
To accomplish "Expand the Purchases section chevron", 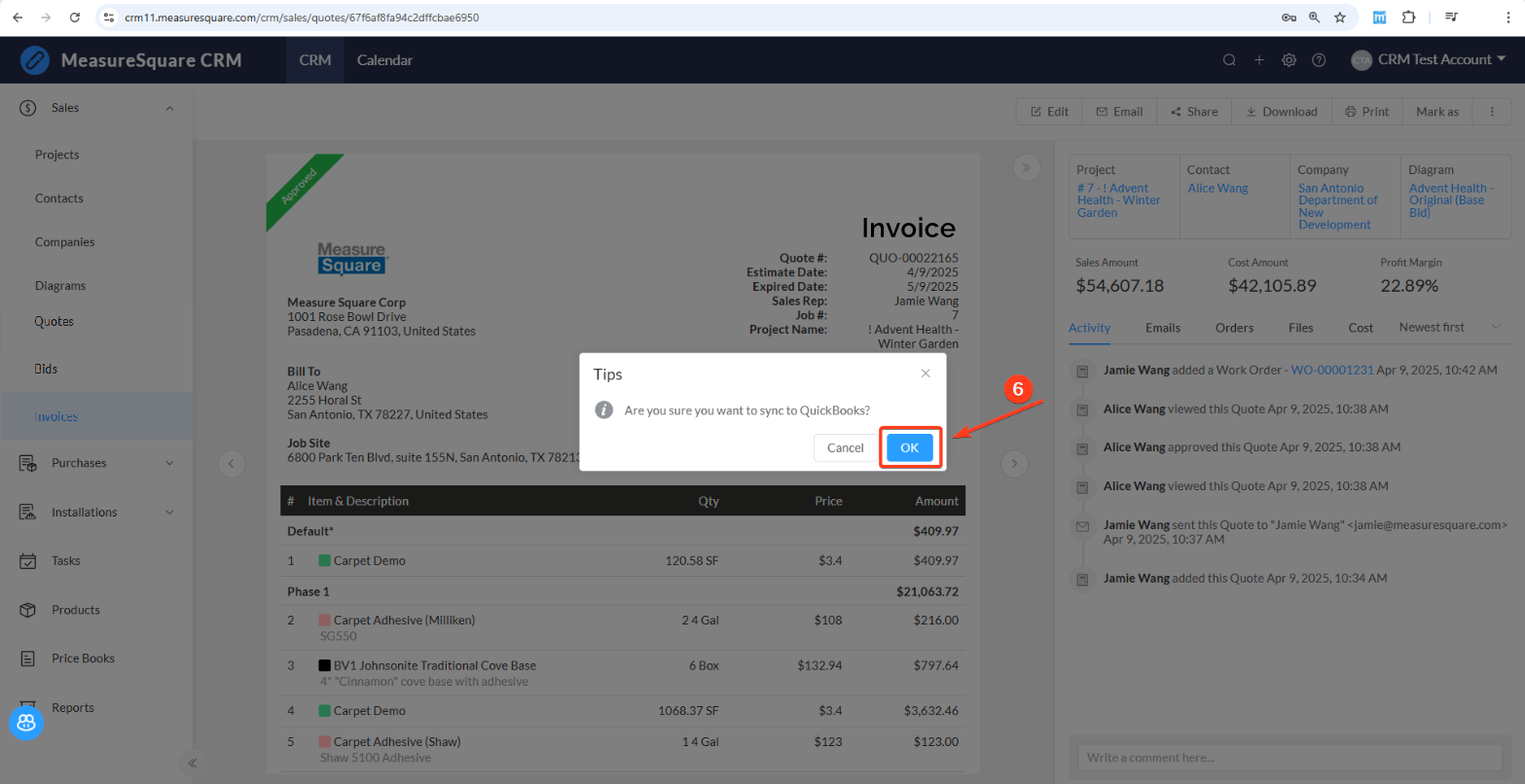I will click(169, 463).
